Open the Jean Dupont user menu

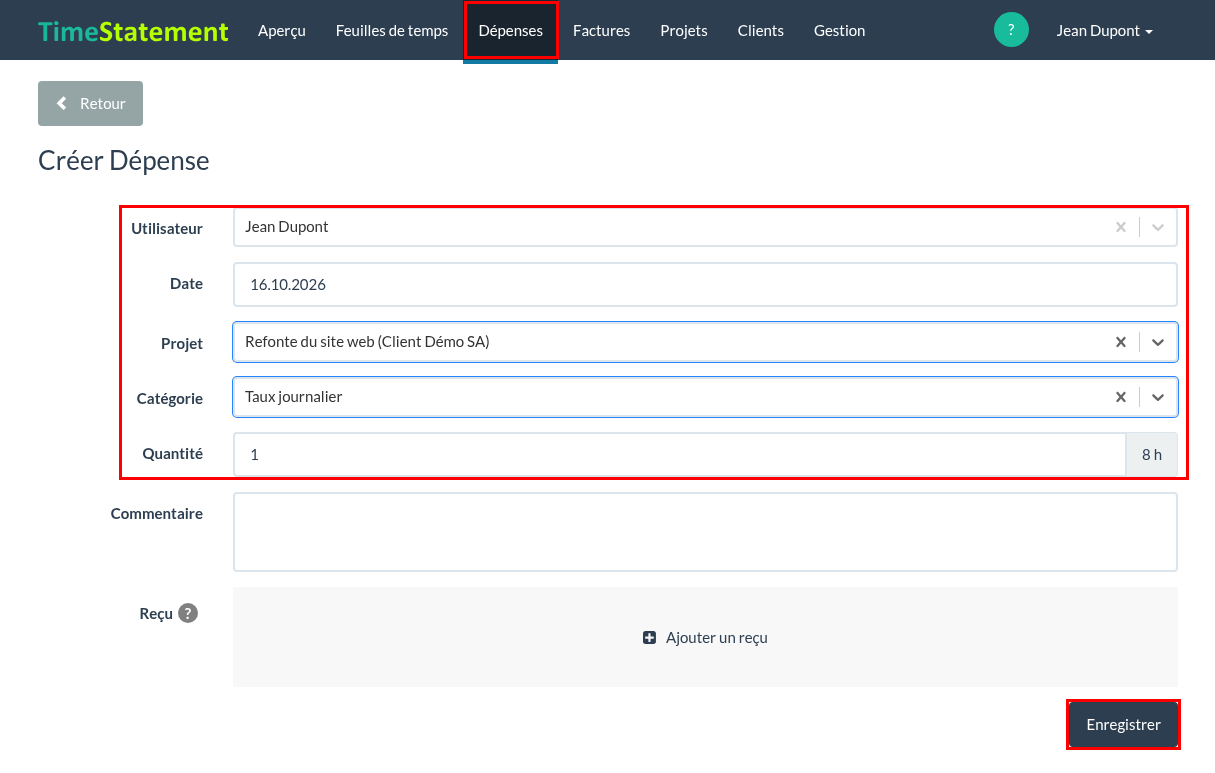[1105, 30]
